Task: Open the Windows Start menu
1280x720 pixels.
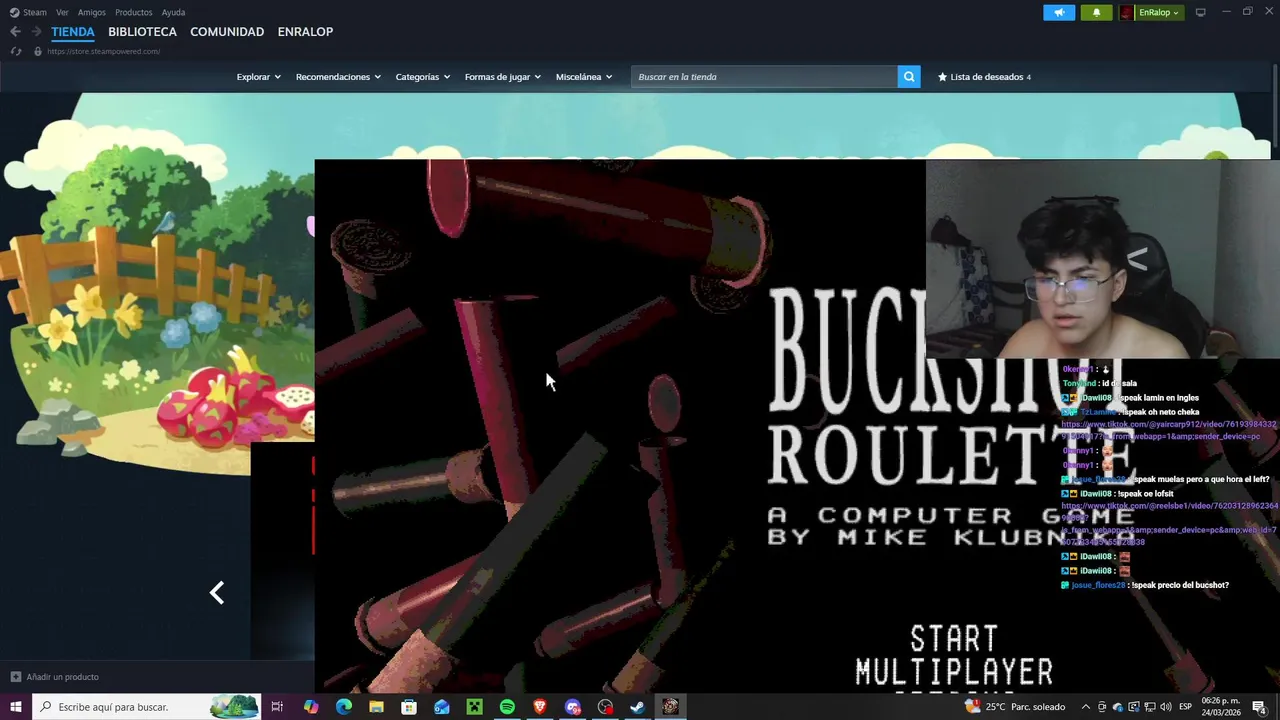Action: (x=16, y=707)
